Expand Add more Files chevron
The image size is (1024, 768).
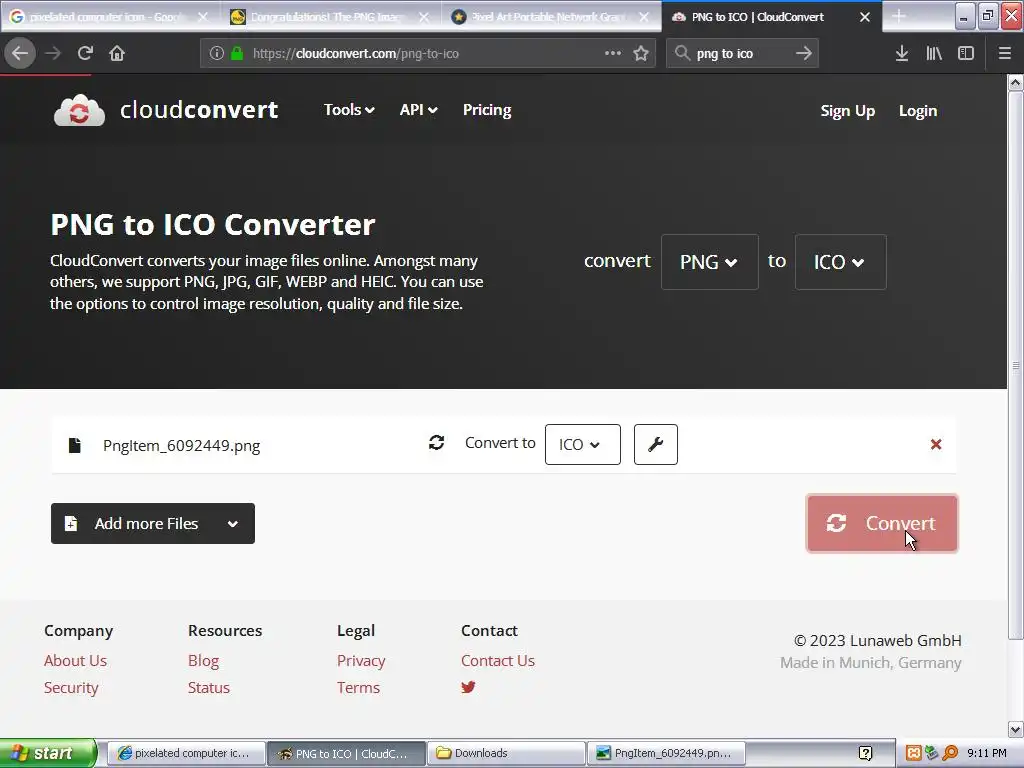coord(232,524)
